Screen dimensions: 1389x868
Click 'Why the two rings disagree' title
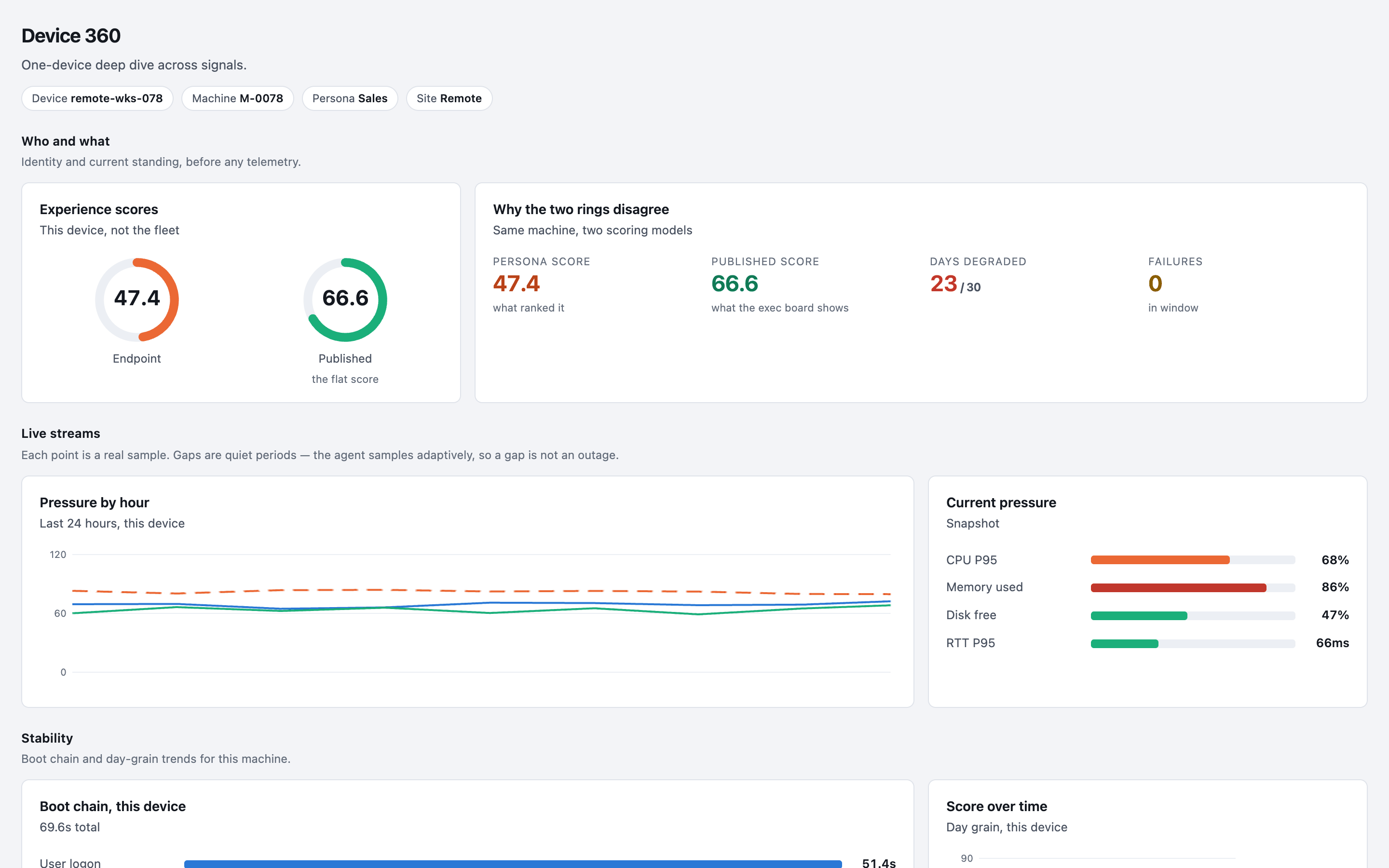pyautogui.click(x=581, y=210)
